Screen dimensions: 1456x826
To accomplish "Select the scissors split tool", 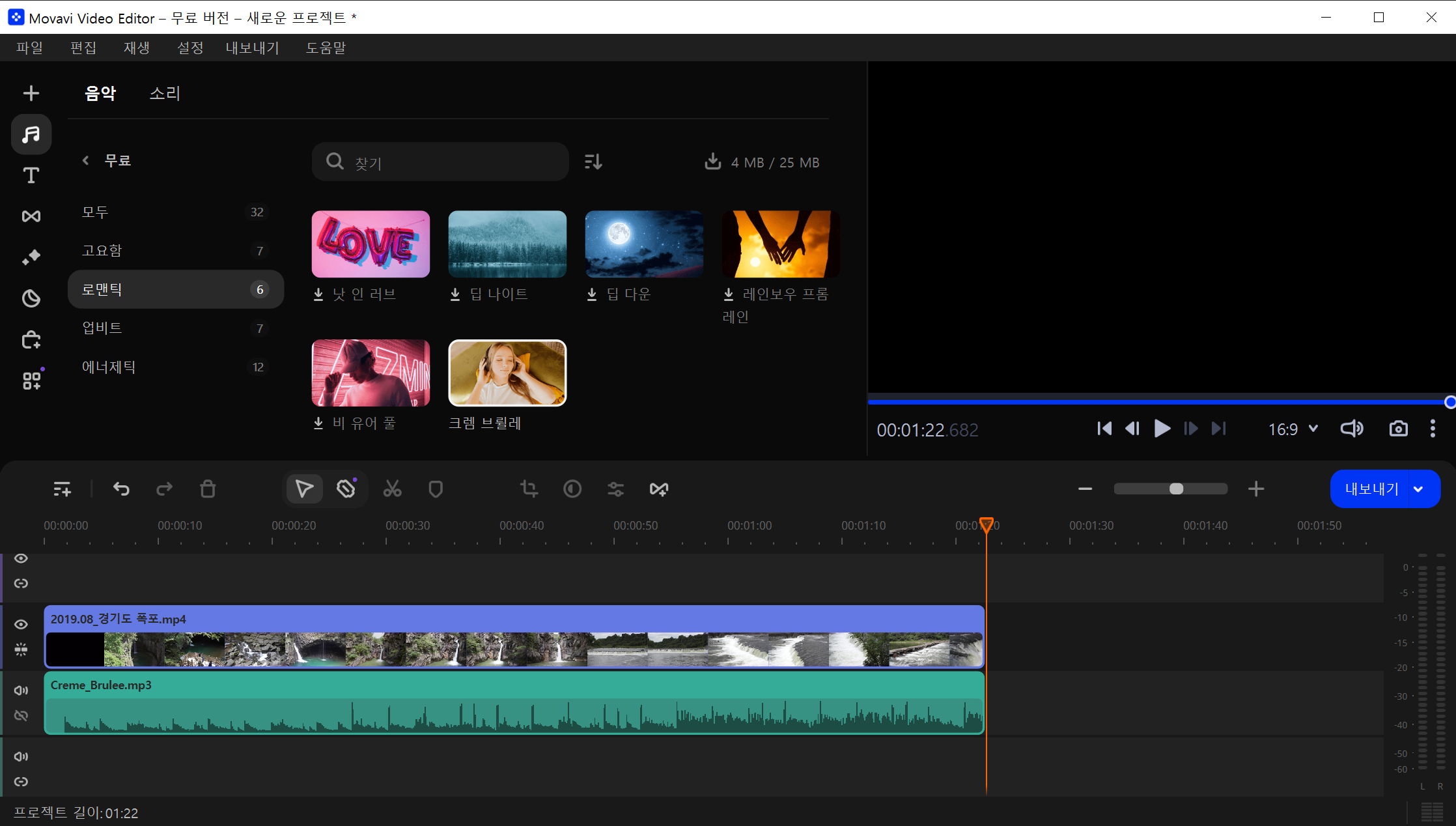I will click(392, 489).
